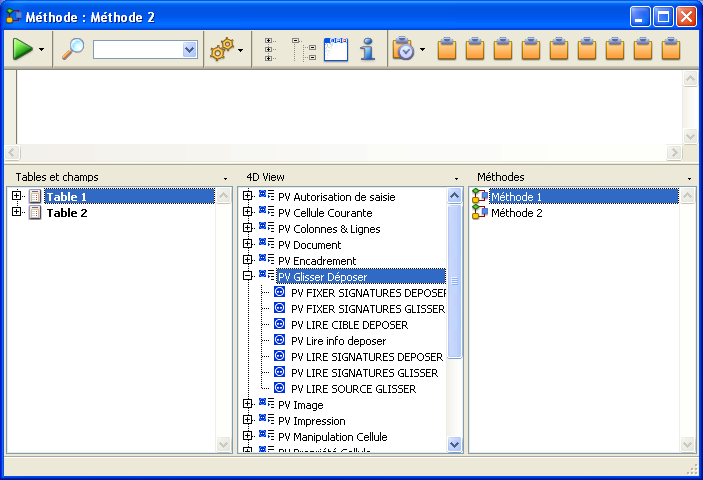Click the green Run method arrow
The height and width of the screenshot is (480, 703).
pos(23,49)
